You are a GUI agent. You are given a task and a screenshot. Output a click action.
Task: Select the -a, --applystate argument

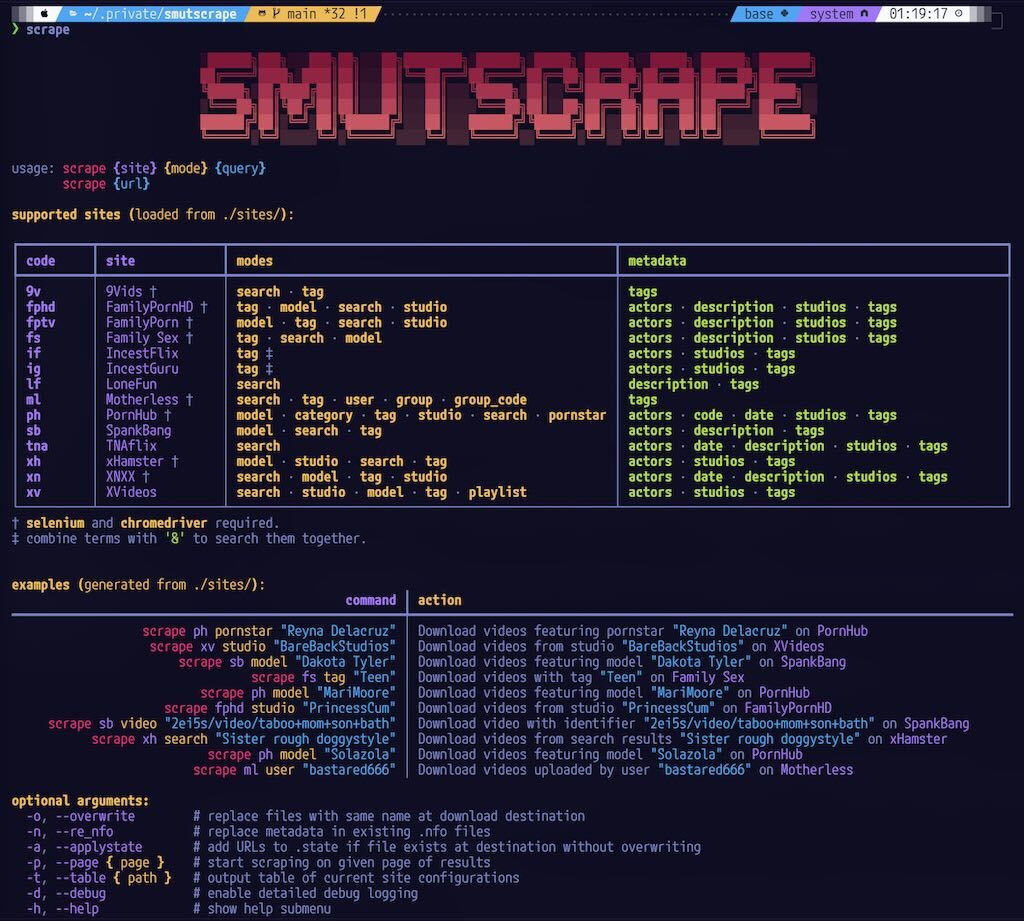coord(84,847)
